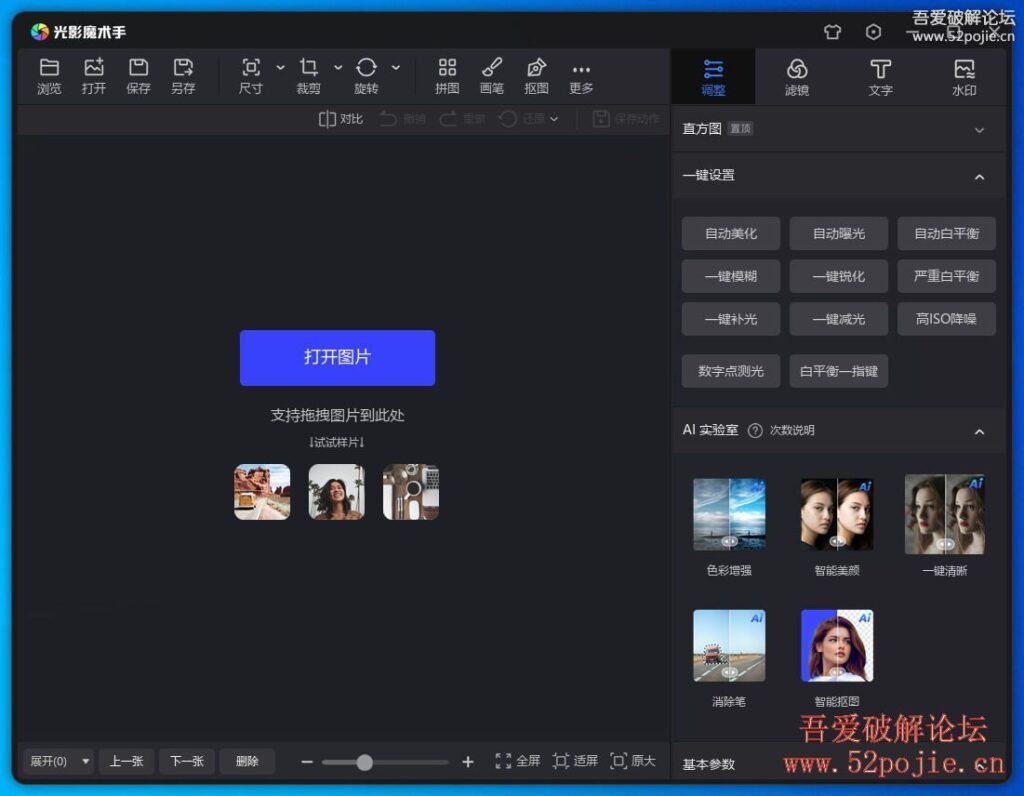Toggle the 对比 compare view
The image size is (1024, 796).
click(x=339, y=118)
